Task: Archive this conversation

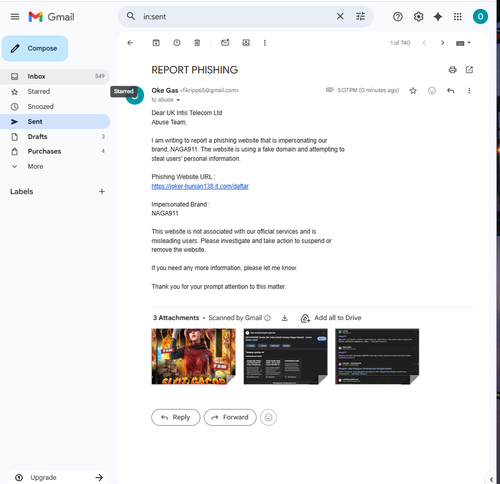Action: coord(156,43)
